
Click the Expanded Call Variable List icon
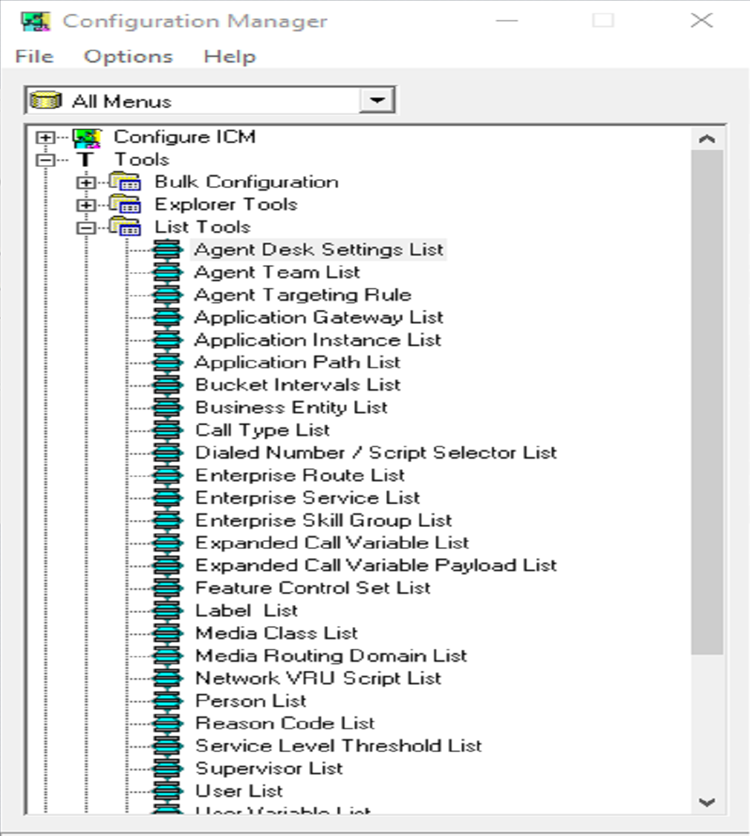click(167, 543)
